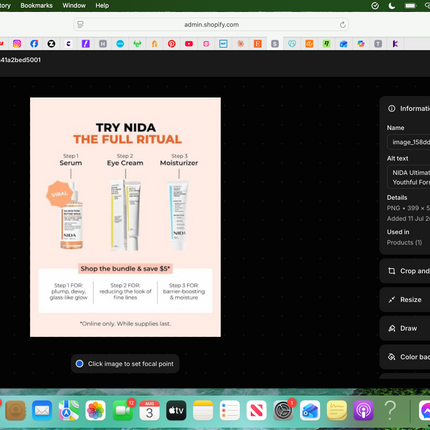
Task: Open the orange starburst pinned tab
Action: click(240, 44)
